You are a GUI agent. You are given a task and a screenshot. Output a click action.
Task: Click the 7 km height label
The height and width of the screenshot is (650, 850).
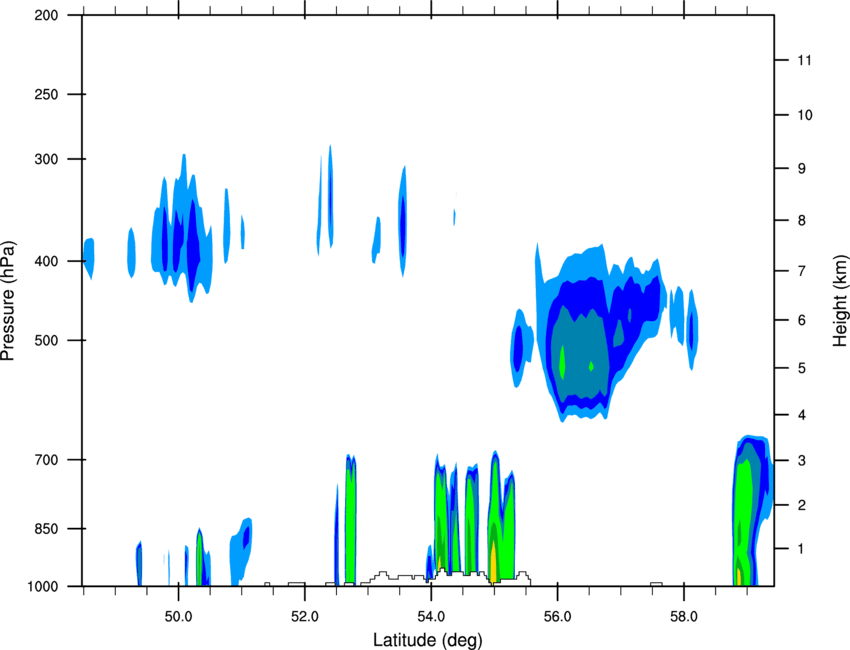(802, 271)
